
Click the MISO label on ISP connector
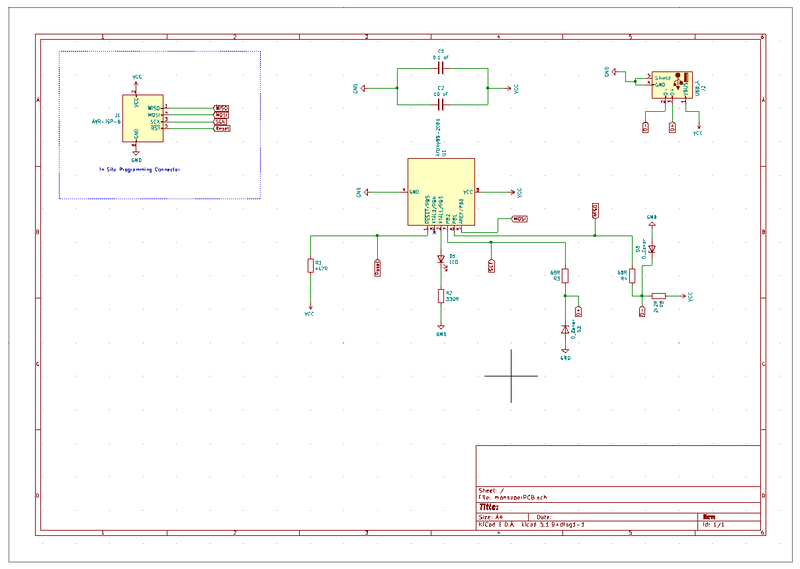pos(222,107)
